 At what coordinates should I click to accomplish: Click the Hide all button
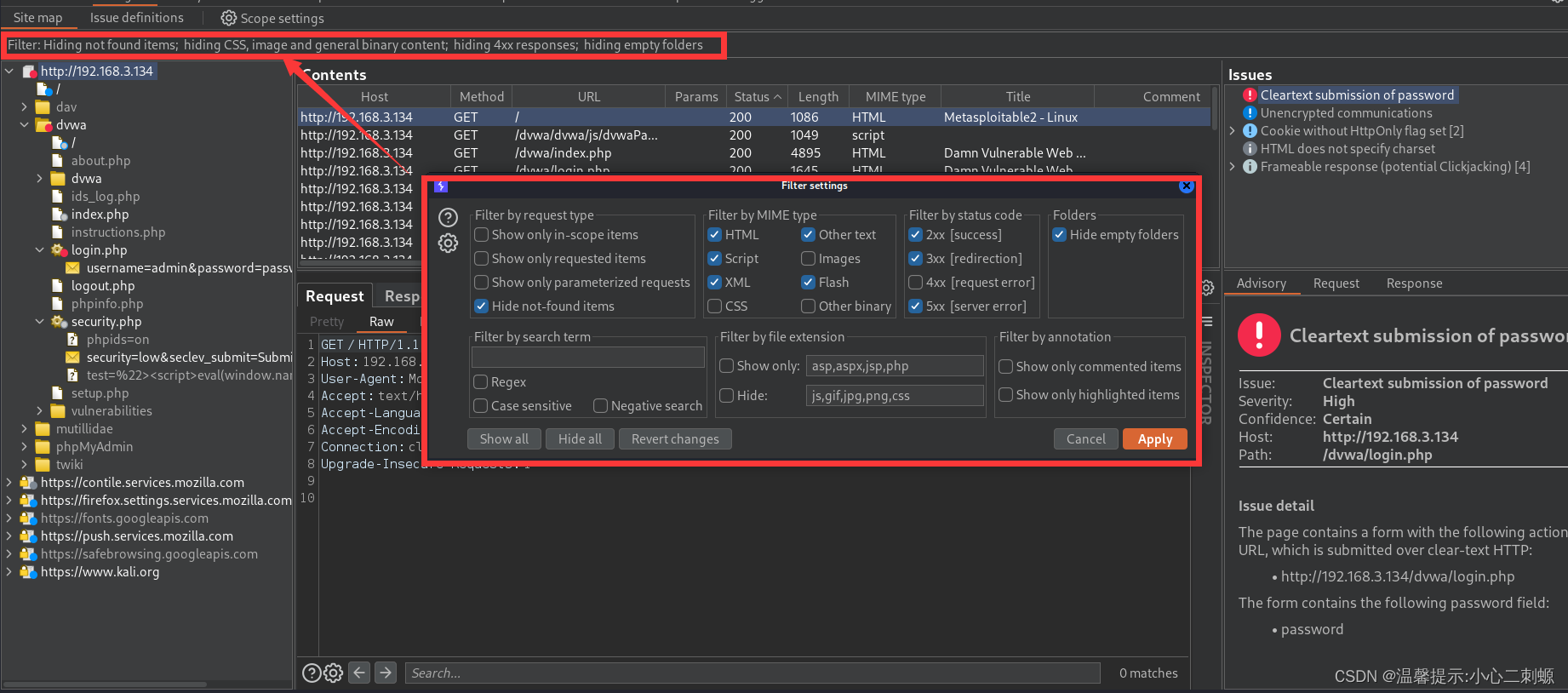point(580,439)
